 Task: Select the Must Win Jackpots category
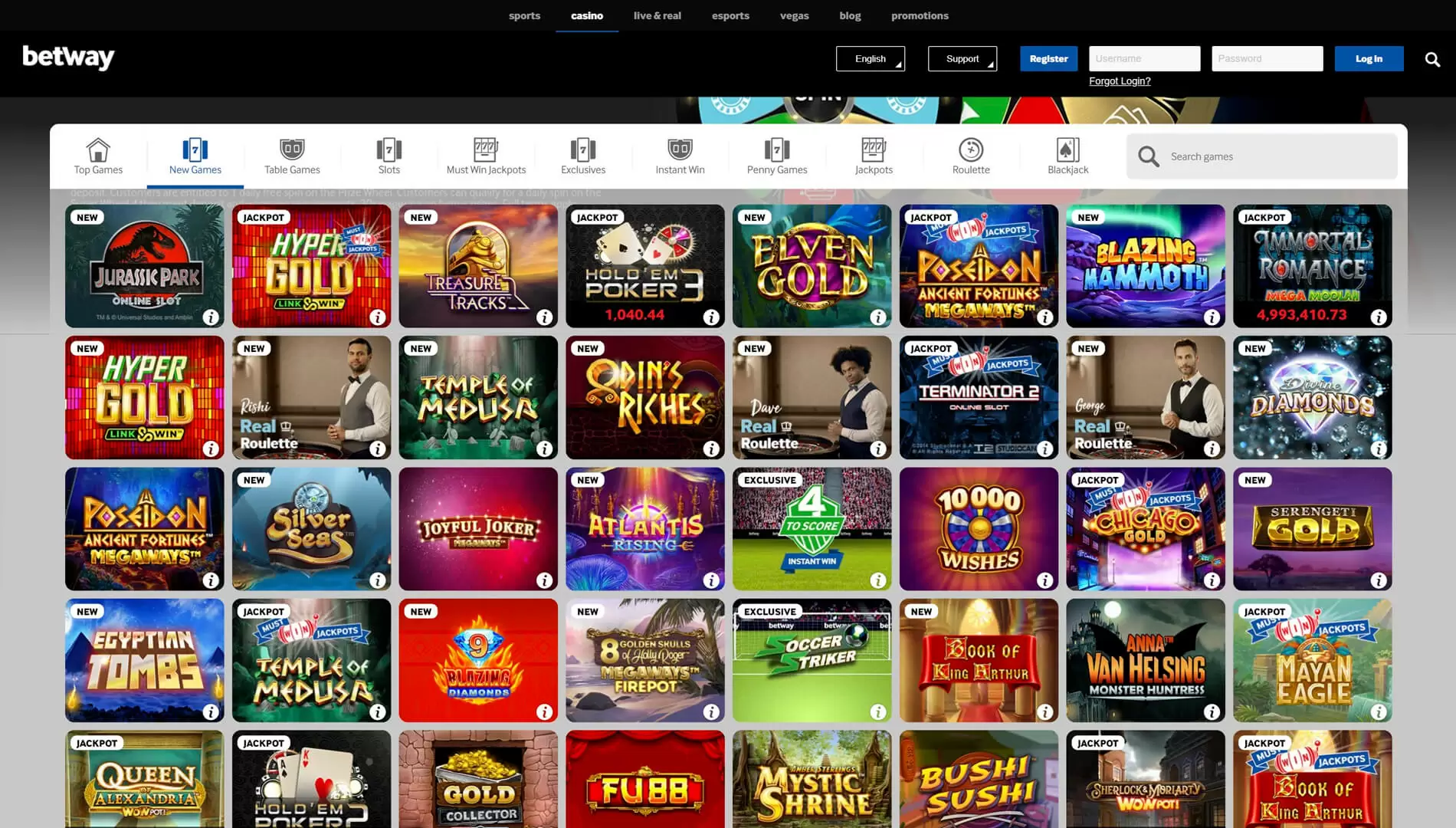coord(486,156)
